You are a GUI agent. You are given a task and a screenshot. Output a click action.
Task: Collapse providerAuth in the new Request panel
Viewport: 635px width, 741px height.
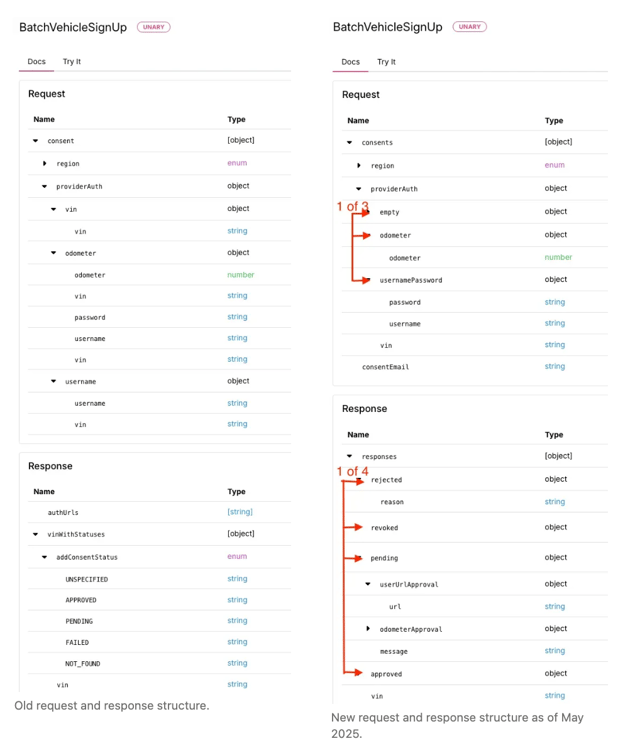point(359,189)
